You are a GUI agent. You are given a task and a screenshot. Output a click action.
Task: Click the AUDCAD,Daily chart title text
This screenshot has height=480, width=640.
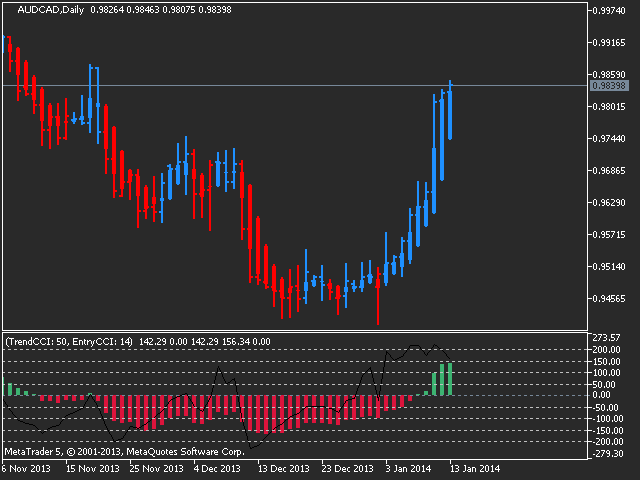coord(45,10)
